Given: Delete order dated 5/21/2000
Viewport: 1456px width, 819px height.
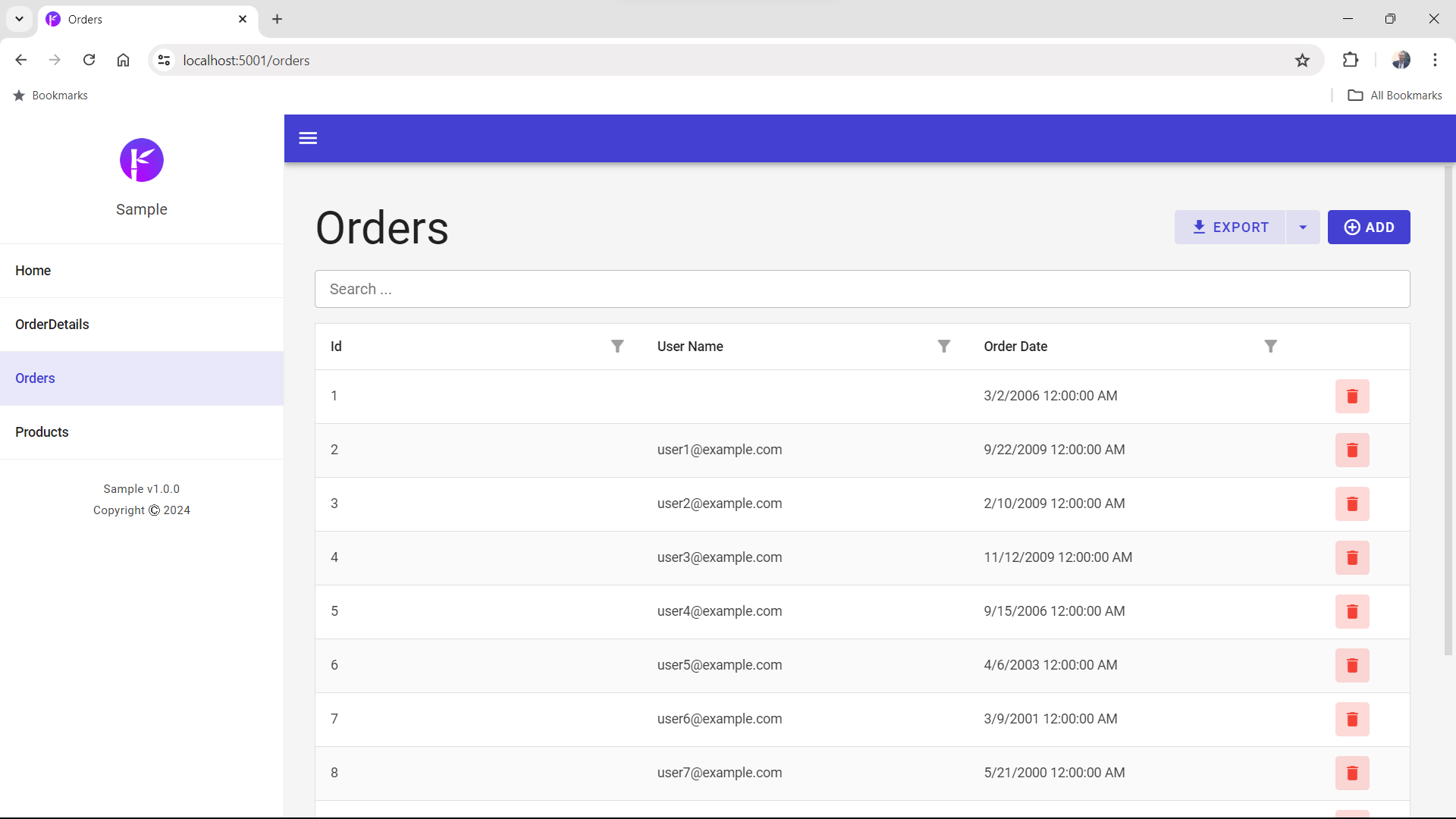Looking at the screenshot, I should point(1352,773).
